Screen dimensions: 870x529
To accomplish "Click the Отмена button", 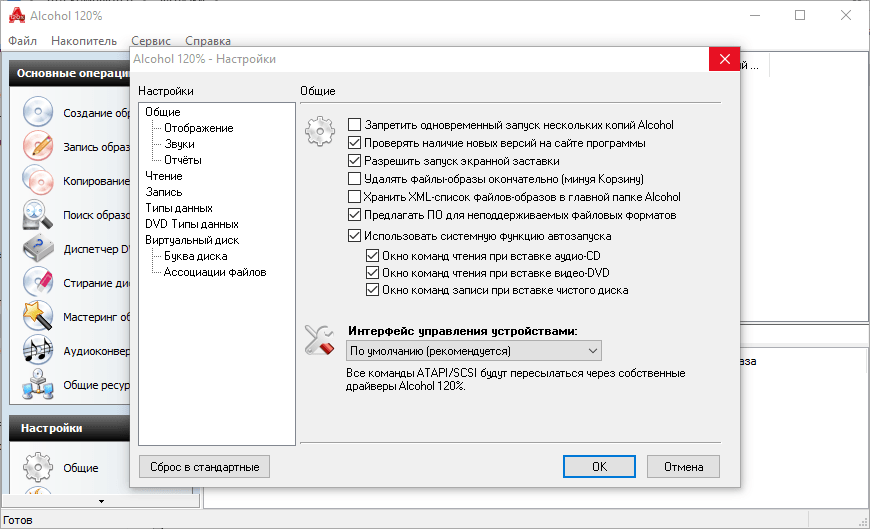I will [684, 467].
